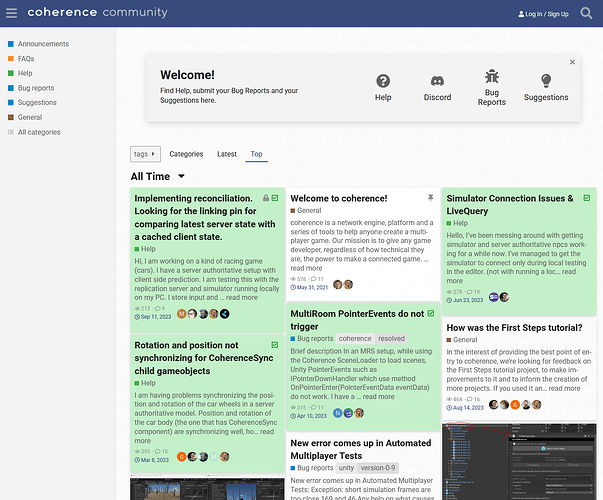Open topic Welcome to coherence!
The height and width of the screenshot is (500, 603).
pyautogui.click(x=339, y=198)
